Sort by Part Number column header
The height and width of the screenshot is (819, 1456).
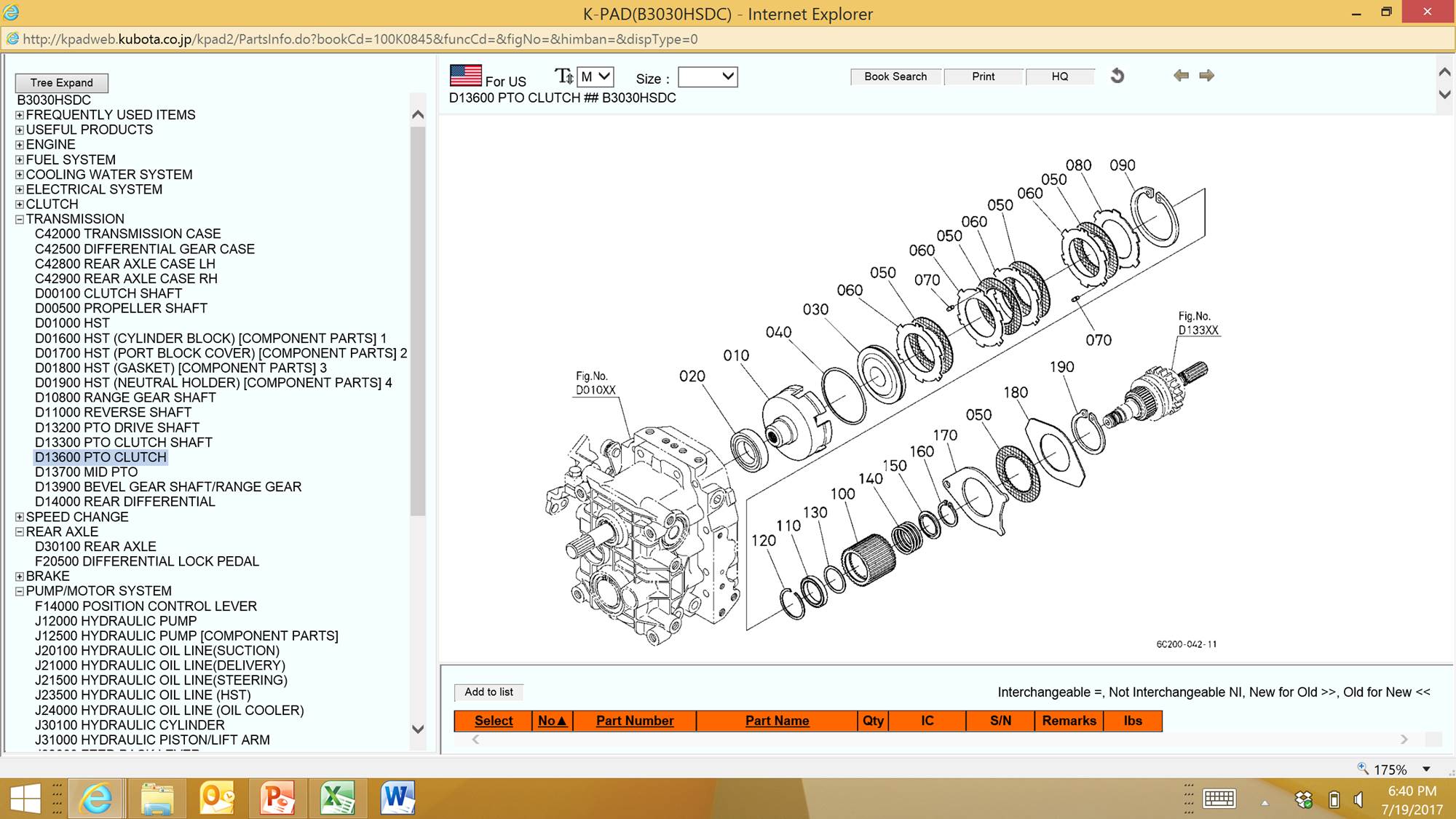[x=635, y=721]
